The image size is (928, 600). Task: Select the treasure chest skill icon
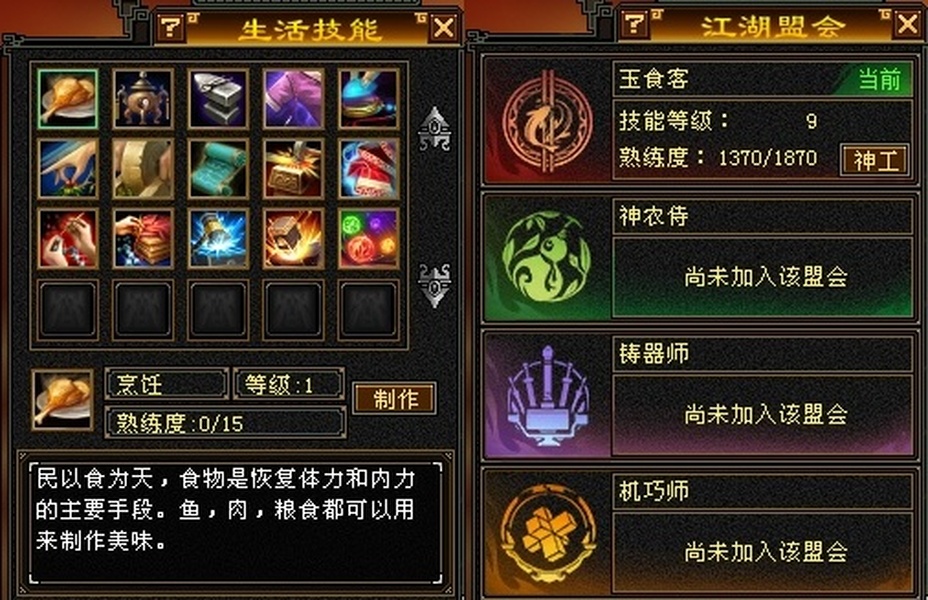pos(294,169)
